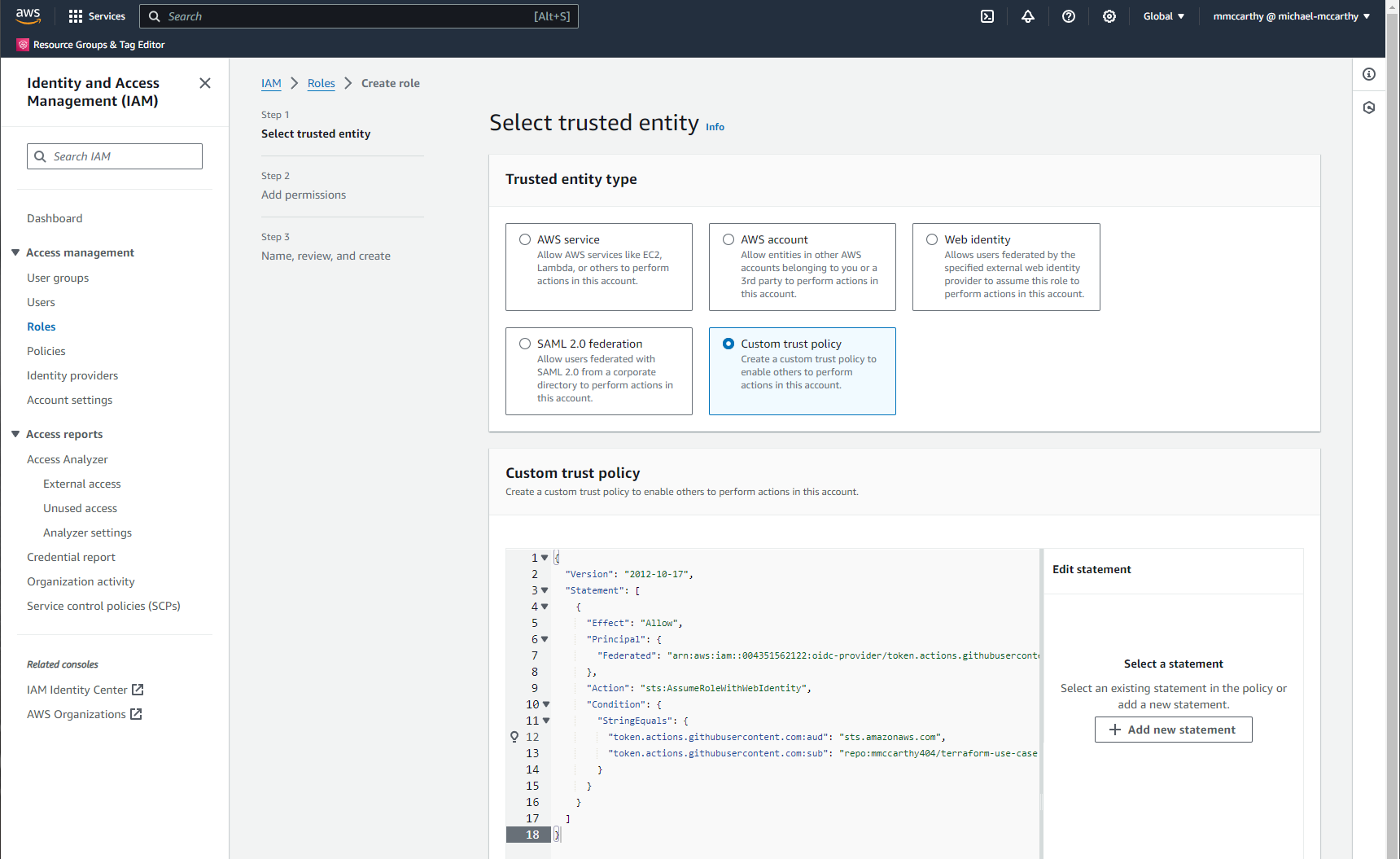
Task: Select the Web identity radio button
Action: point(932,239)
